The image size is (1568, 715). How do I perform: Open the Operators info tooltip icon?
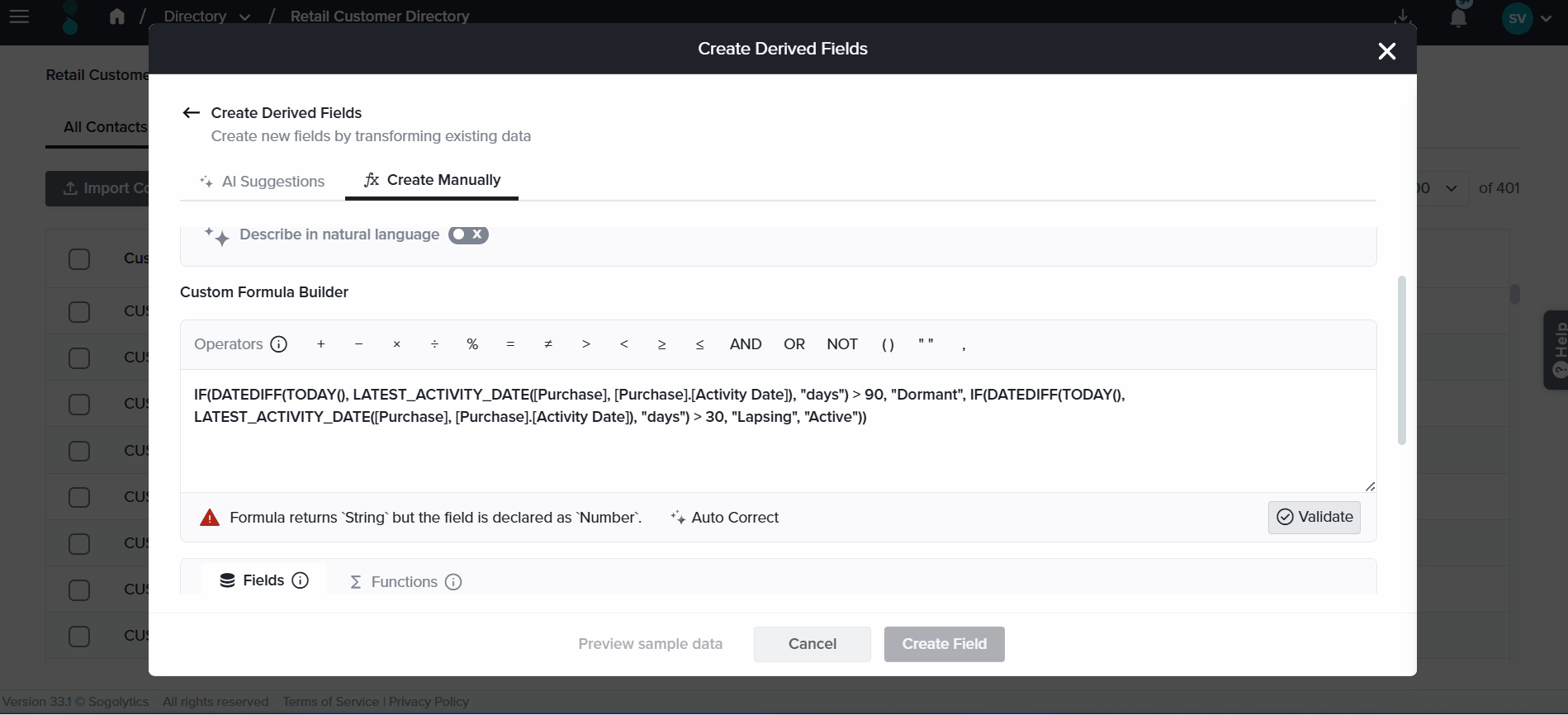[x=279, y=344]
